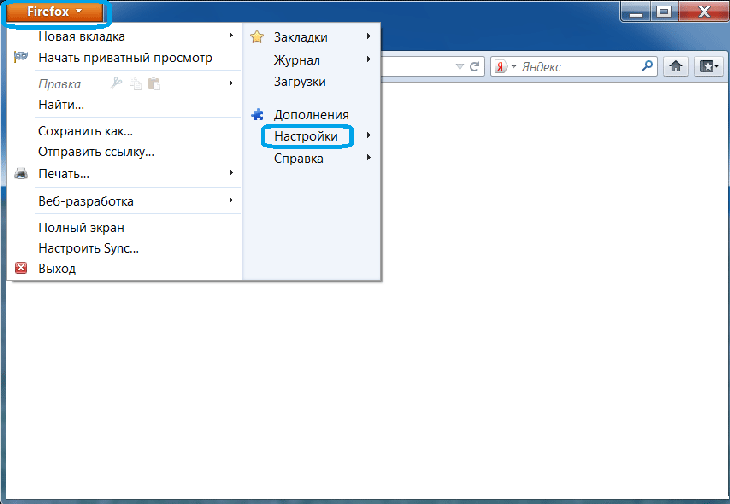
Task: Click the Дополнения puzzle piece icon
Action: click(257, 114)
